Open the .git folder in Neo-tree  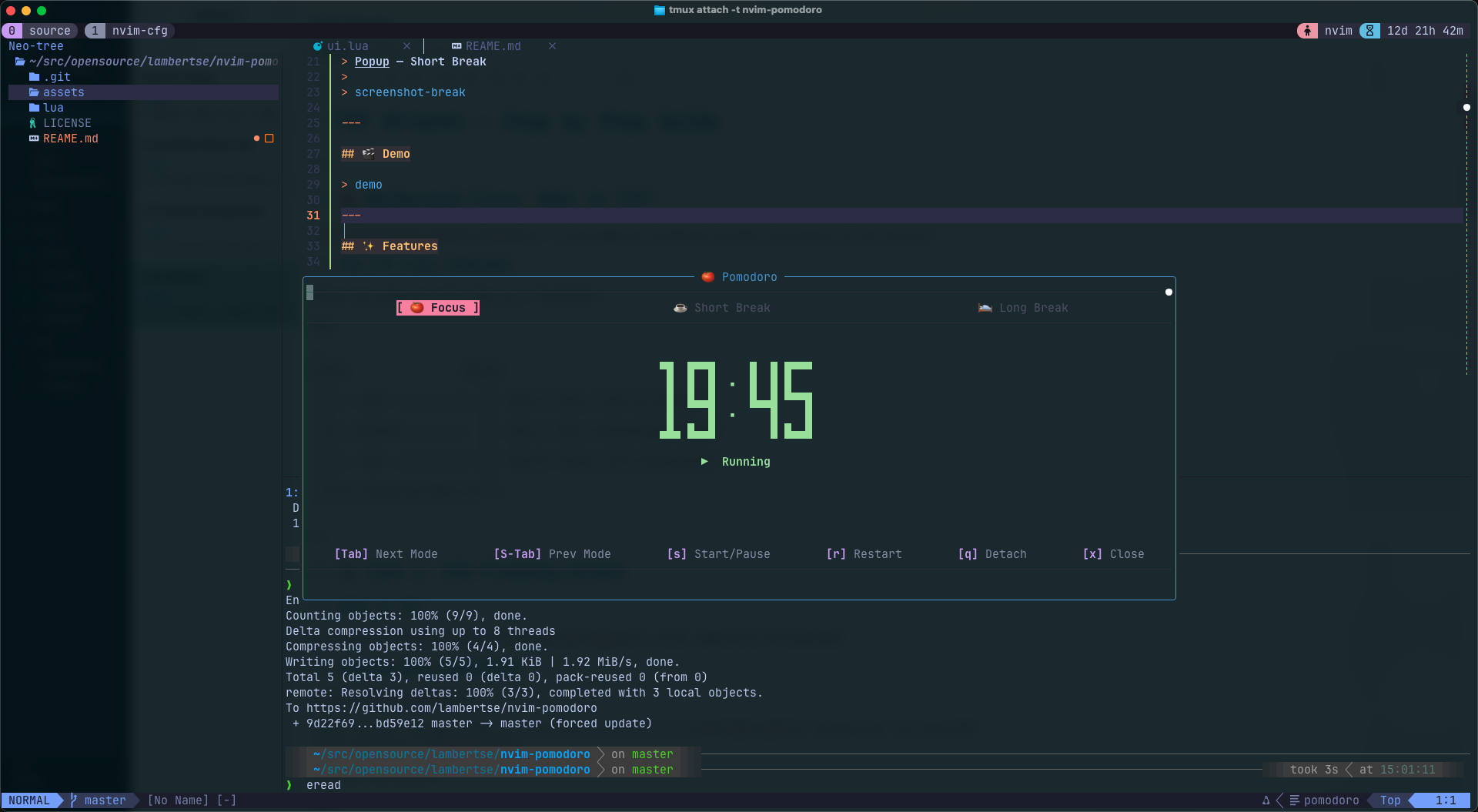57,77
